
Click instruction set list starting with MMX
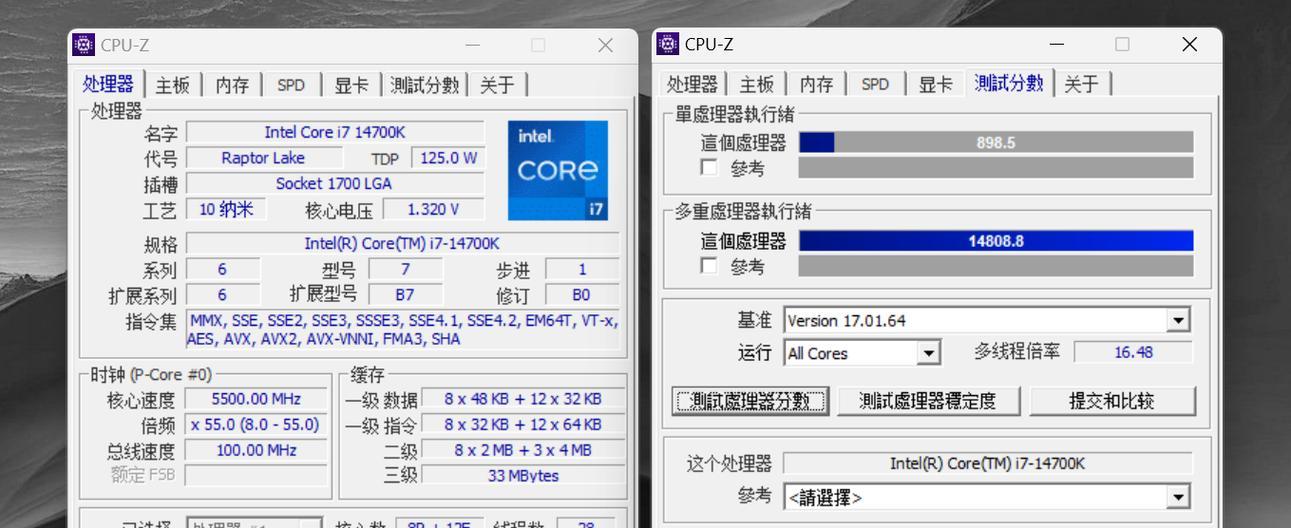pos(402,330)
